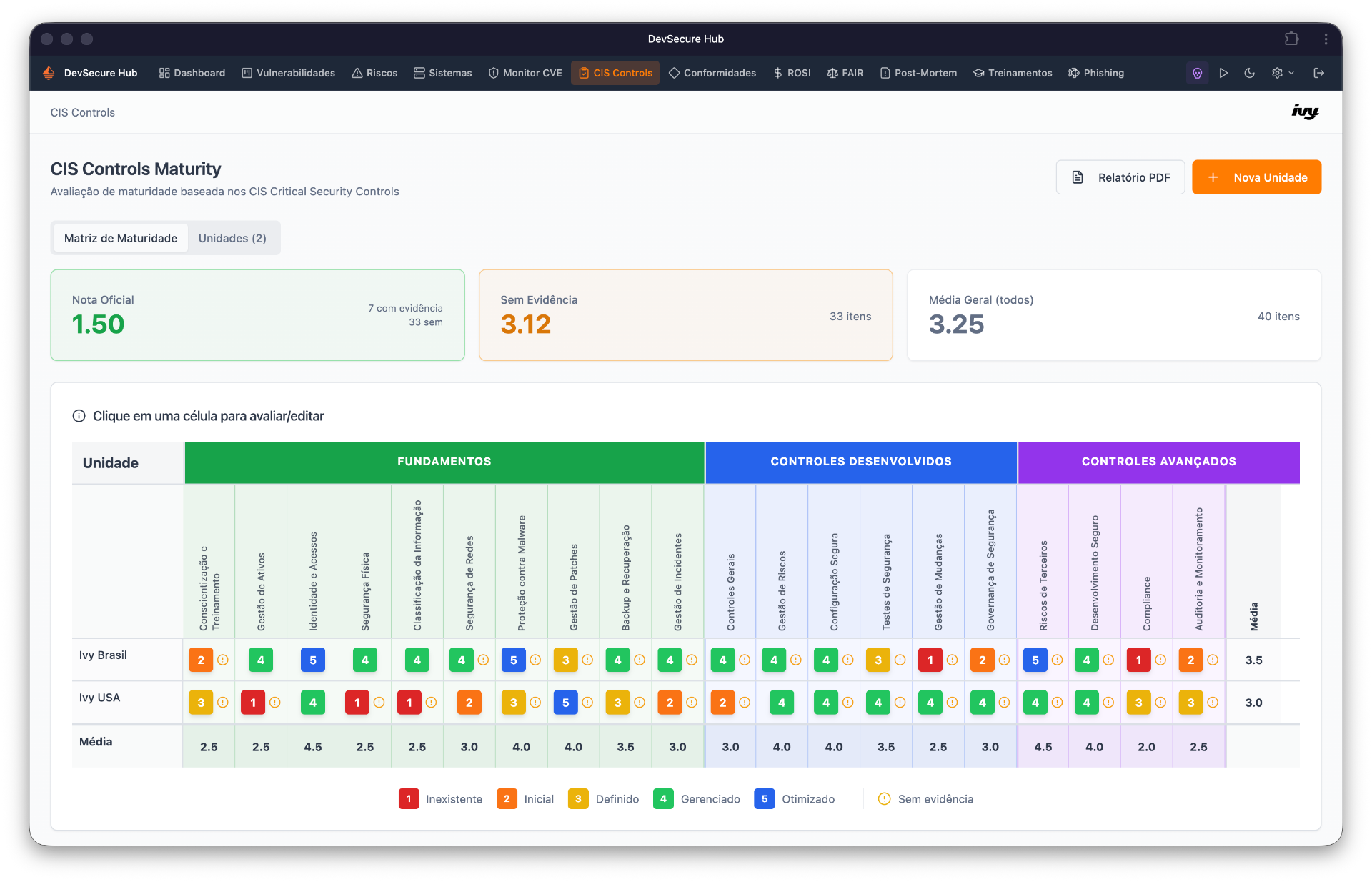Go to the Riscos page
Screen dimensions: 1372x882
tap(374, 73)
